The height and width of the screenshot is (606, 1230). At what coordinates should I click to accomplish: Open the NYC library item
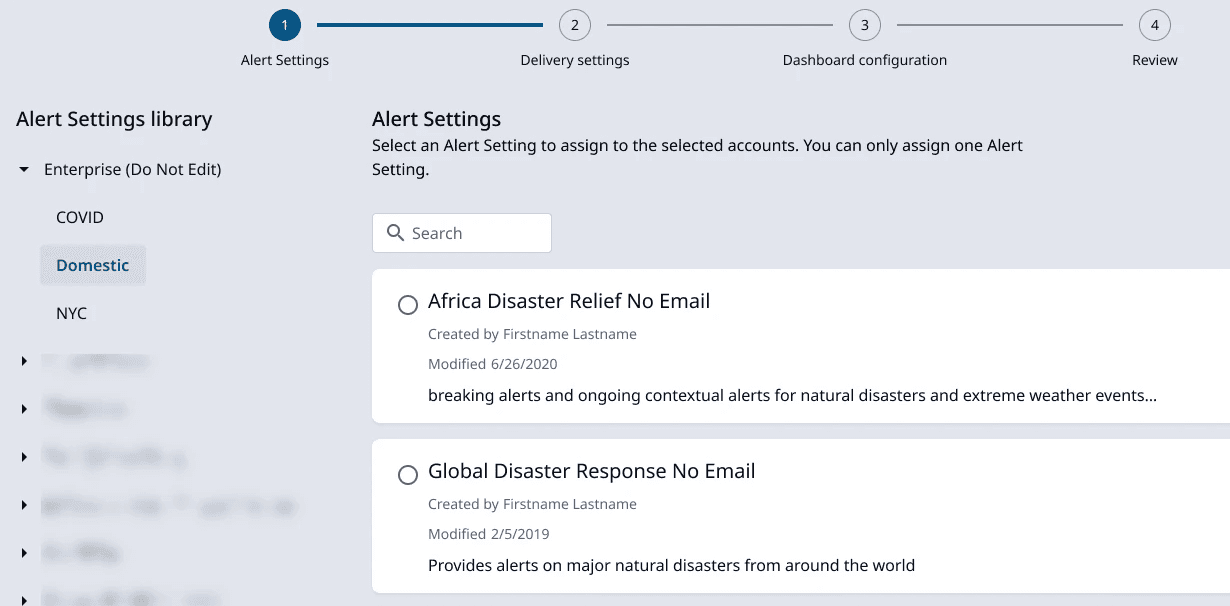(72, 313)
